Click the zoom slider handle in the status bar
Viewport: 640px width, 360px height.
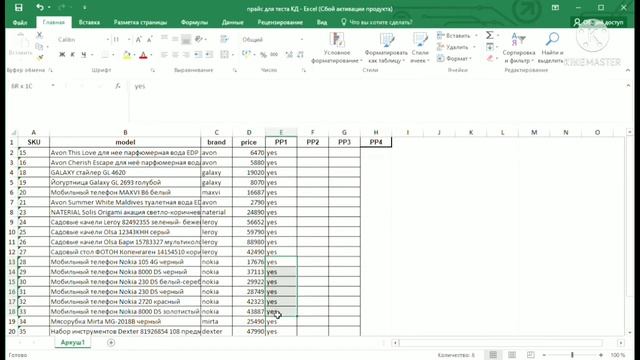(x=572, y=355)
